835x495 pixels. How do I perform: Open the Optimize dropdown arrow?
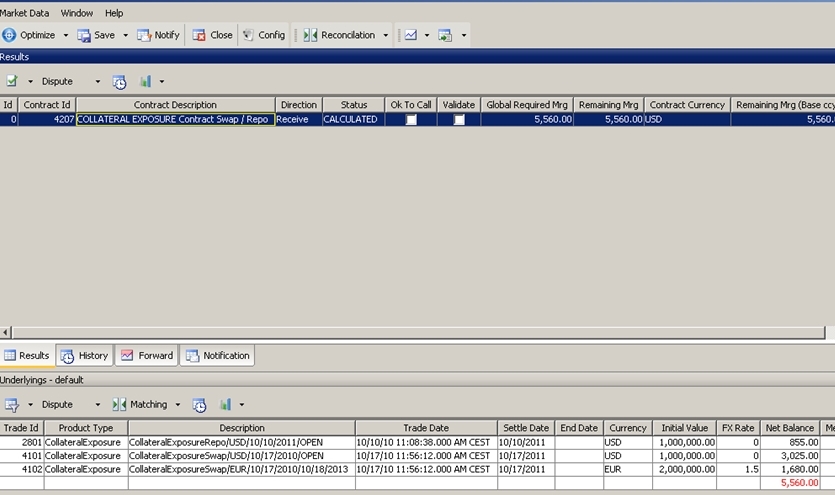pos(66,35)
